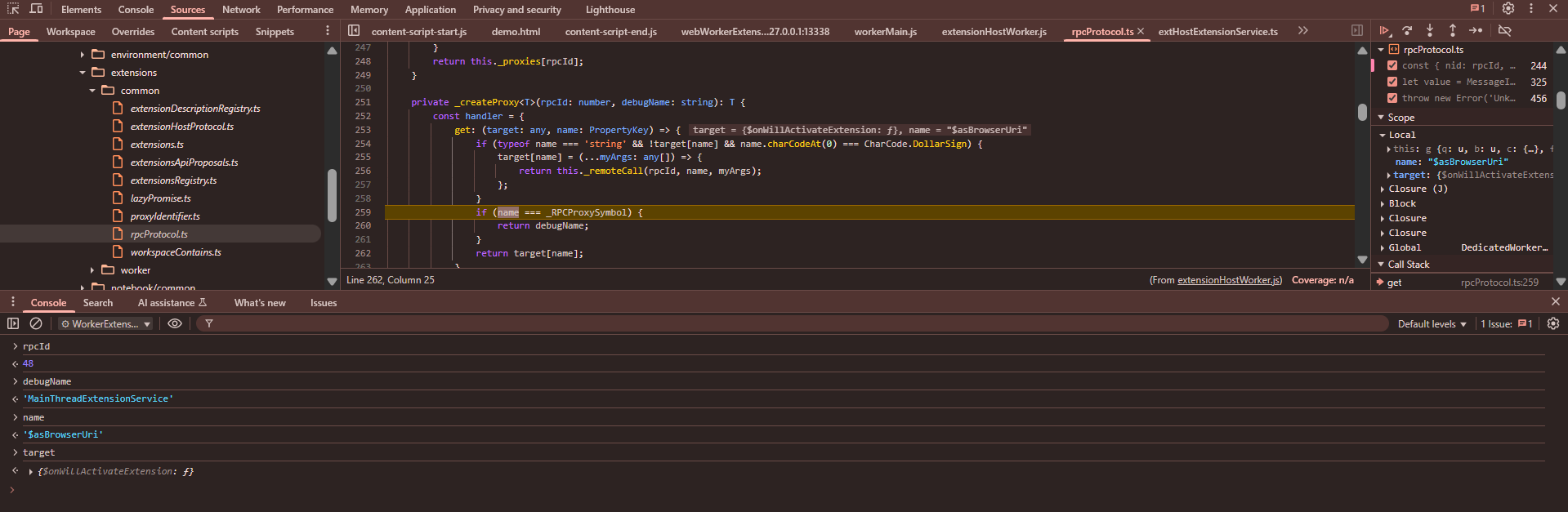Toggle the debugger sidebar icon
The width and height of the screenshot is (1568, 512).
(x=1357, y=31)
